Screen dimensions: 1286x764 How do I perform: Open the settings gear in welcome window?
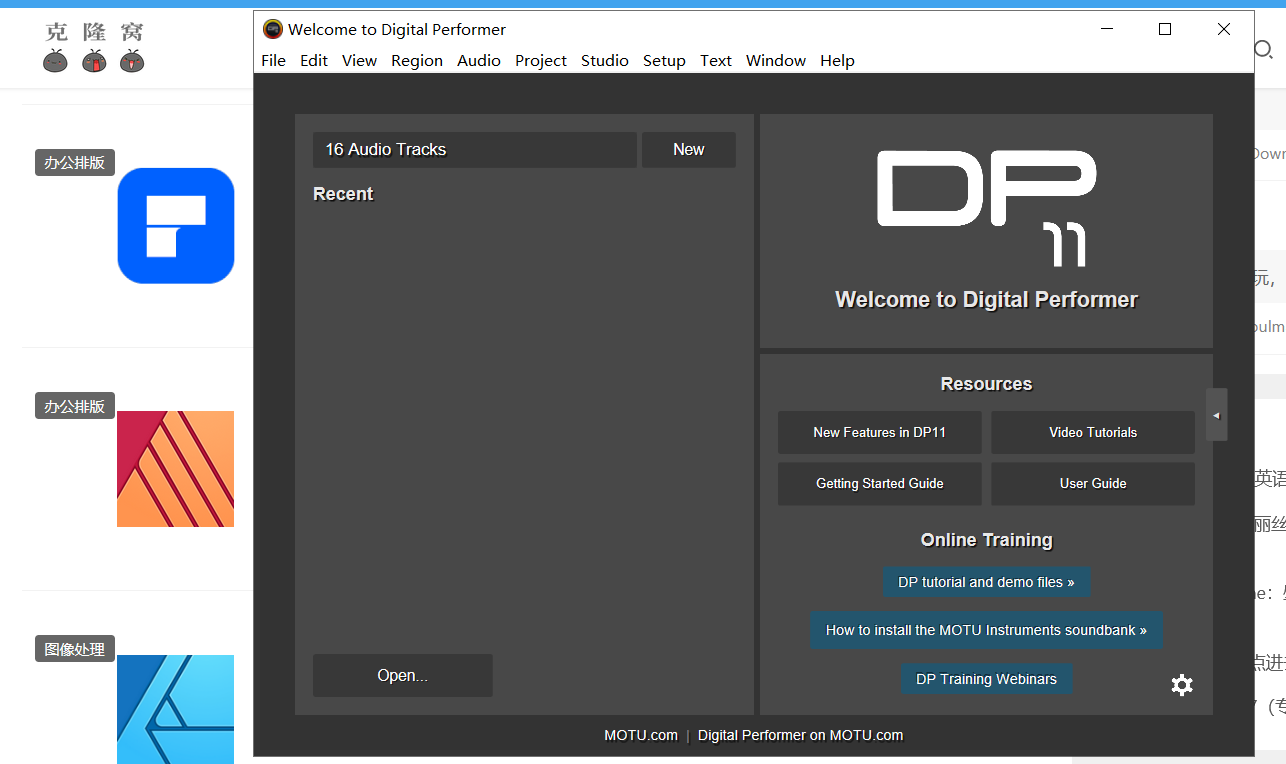coord(1182,685)
